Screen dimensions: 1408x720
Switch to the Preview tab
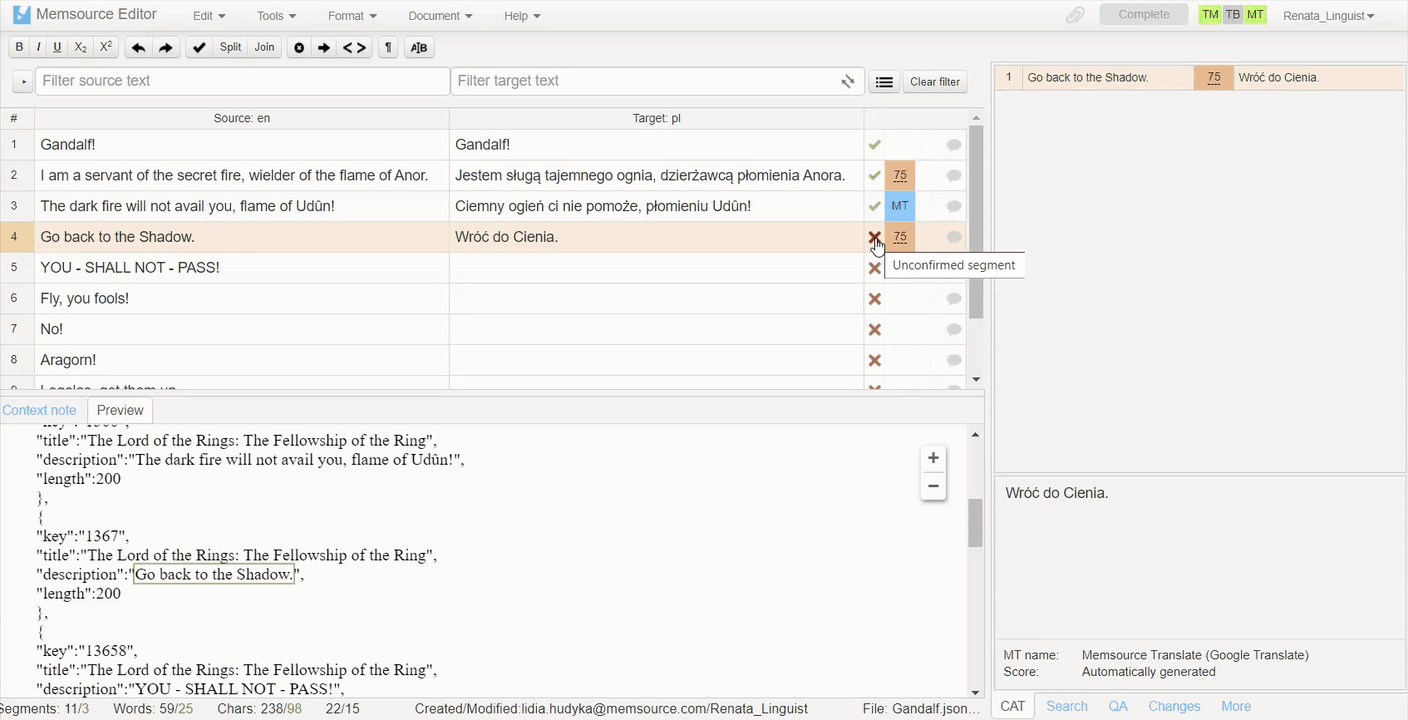120,410
